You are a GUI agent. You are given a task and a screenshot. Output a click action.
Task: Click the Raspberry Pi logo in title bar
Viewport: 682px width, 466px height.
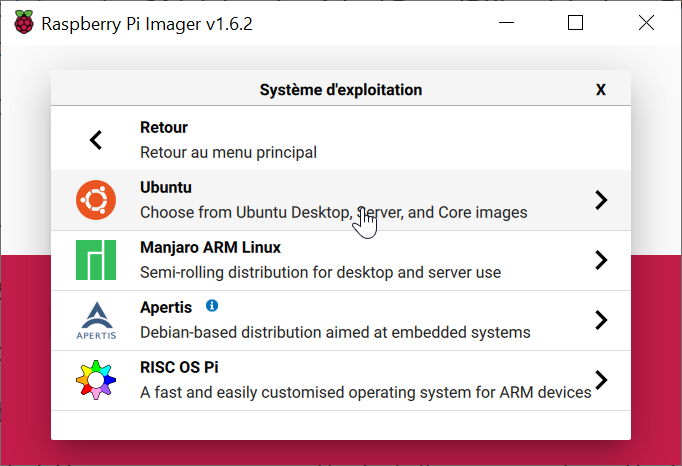(24, 22)
